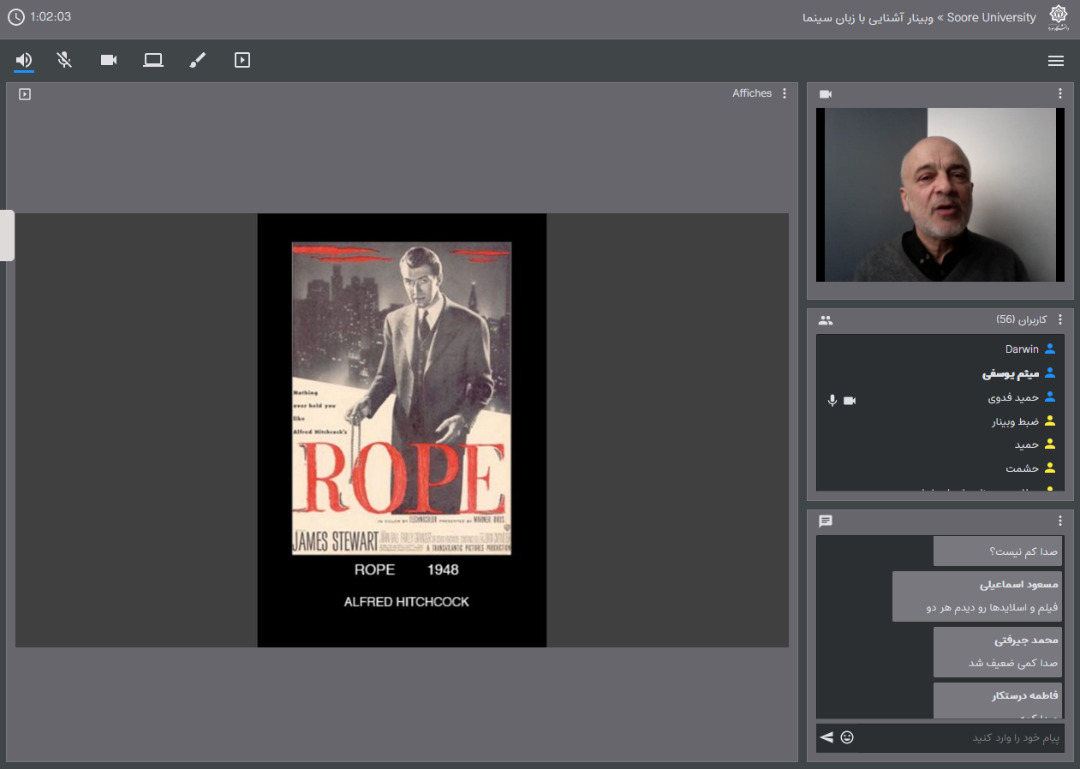Click sender name مسعود اسماعیلی in chat
Viewport: 1080px width, 769px height.
pos(1019,584)
